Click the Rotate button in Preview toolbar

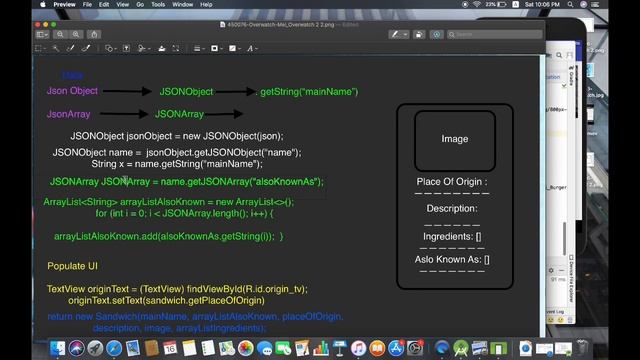click(419, 35)
